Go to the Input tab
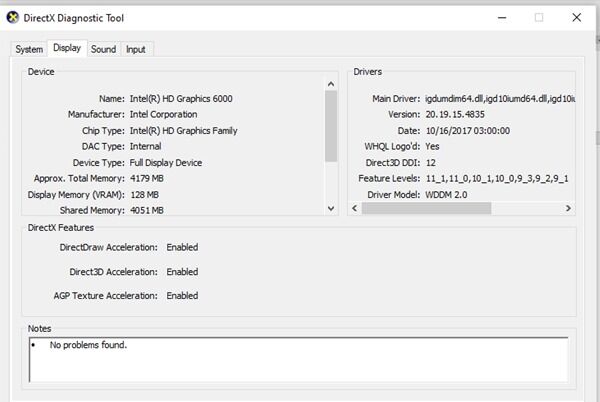The image size is (600, 402). coord(136,49)
